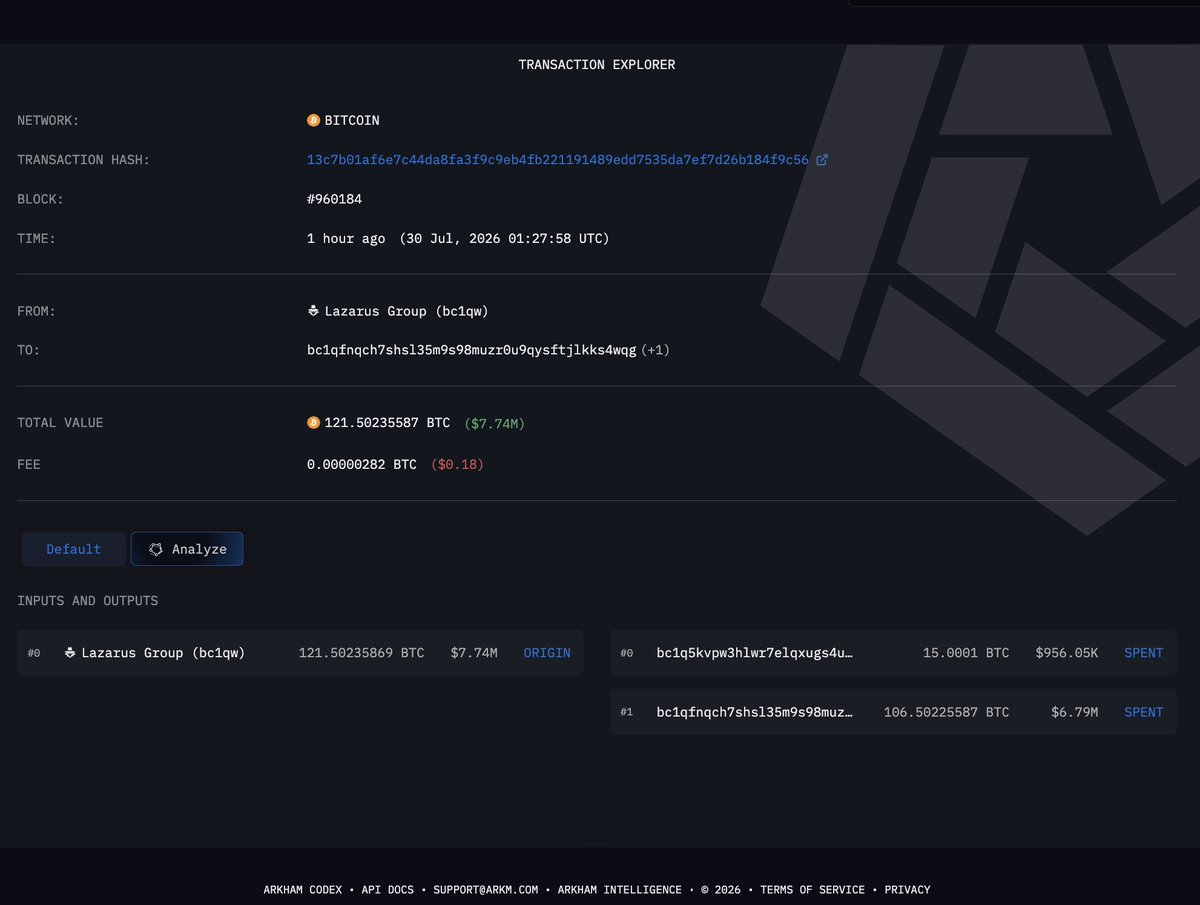1200x905 pixels.
Task: Click the BITCOIN network label
Action: point(352,120)
